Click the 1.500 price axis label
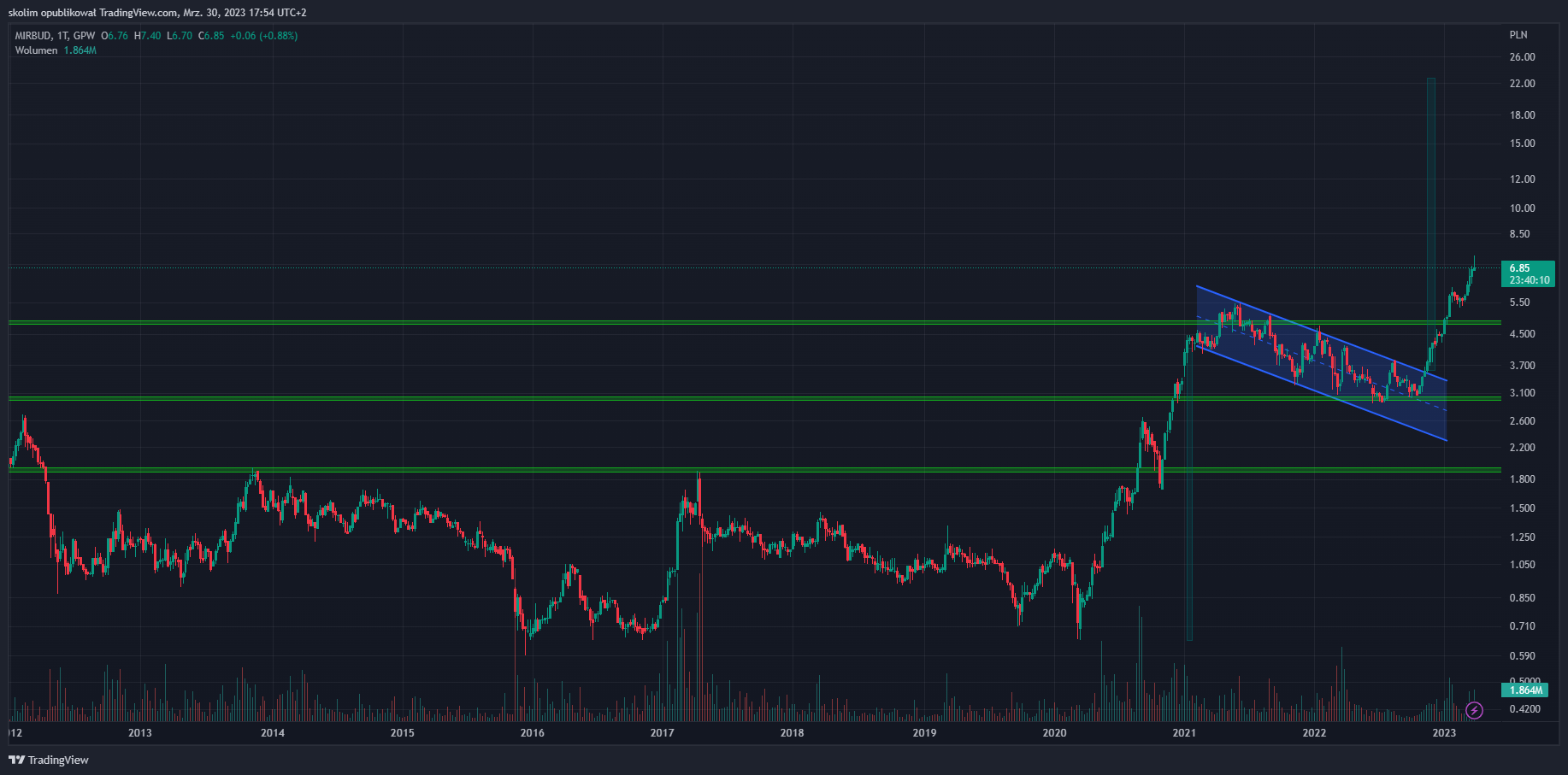 (x=1522, y=508)
